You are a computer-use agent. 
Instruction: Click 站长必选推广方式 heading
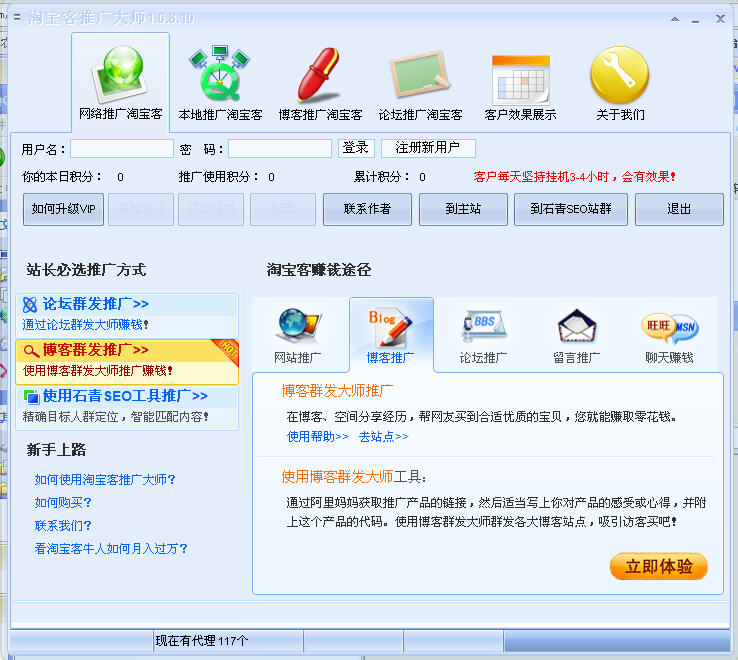86,270
